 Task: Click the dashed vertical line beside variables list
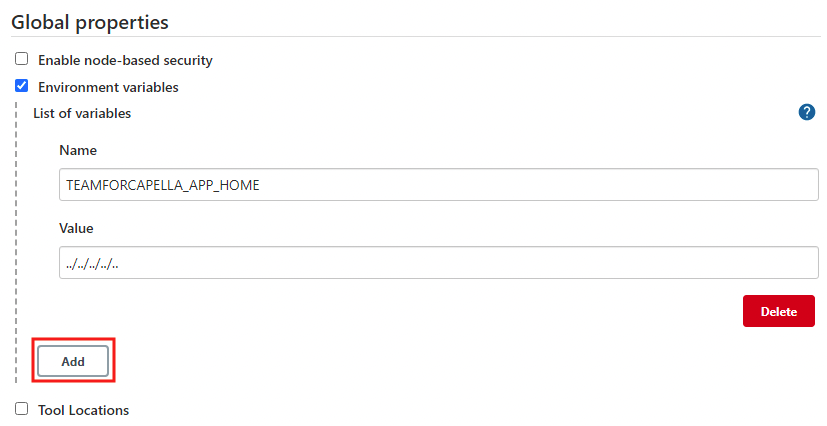point(17,240)
